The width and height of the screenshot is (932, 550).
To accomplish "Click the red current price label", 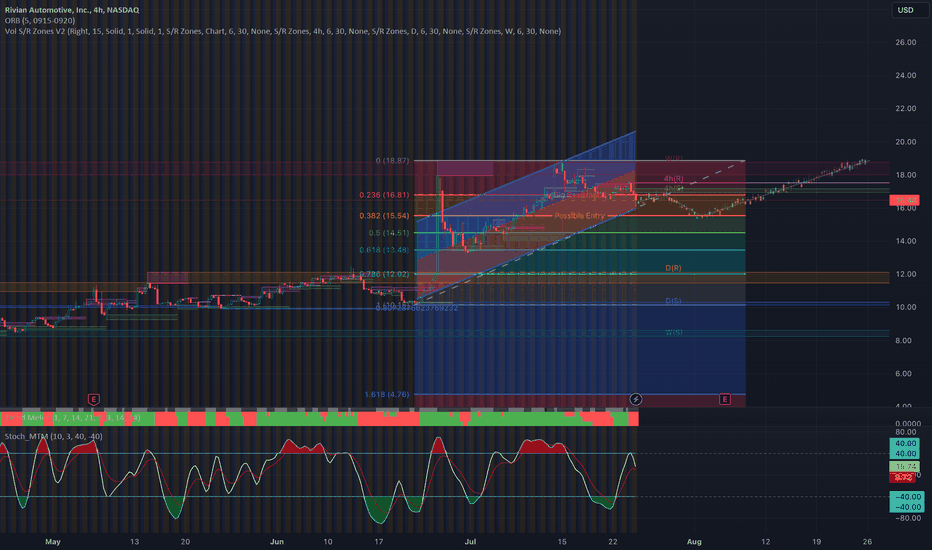I will click(904, 200).
